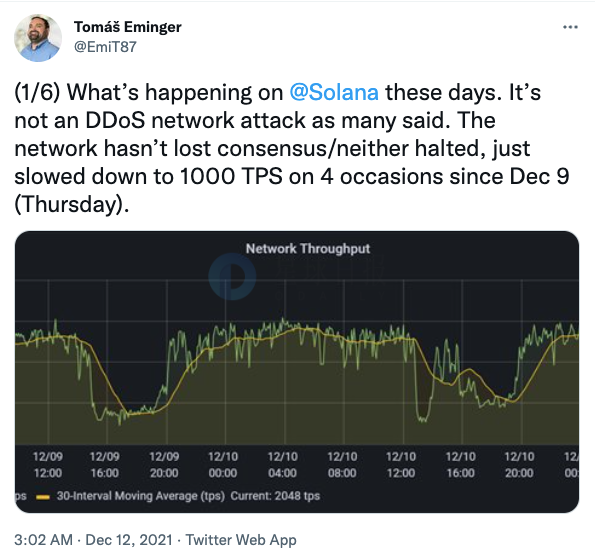Click the Current: 2048 tps readout
The width and height of the screenshot is (595, 553).
tap(275, 496)
